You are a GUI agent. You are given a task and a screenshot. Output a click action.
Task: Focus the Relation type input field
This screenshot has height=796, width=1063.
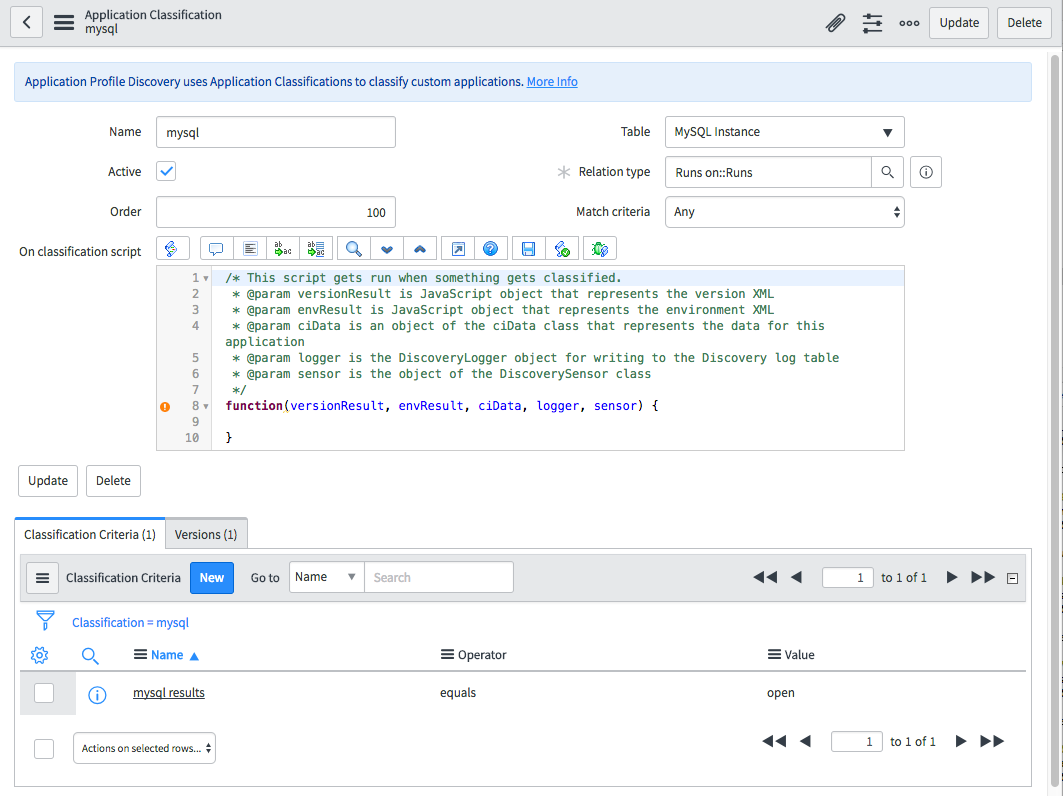point(768,172)
